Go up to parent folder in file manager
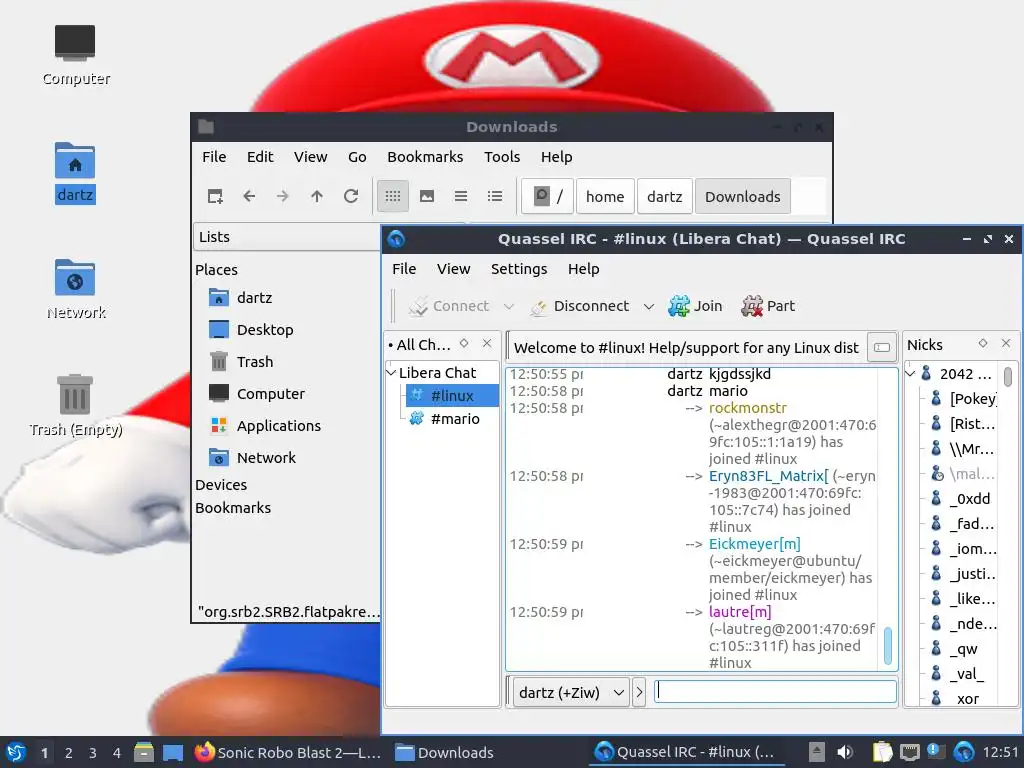Screen dimensions: 1024x768 pos(317,196)
